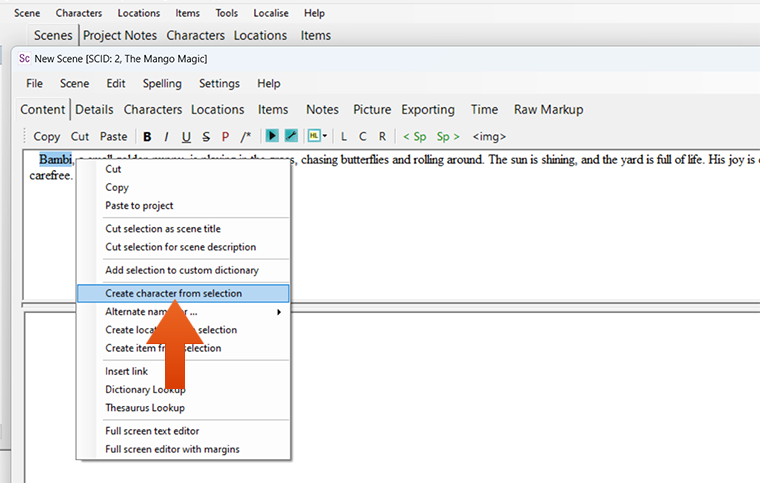Switch to the Exporting tab
The height and width of the screenshot is (483, 760).
click(x=428, y=110)
